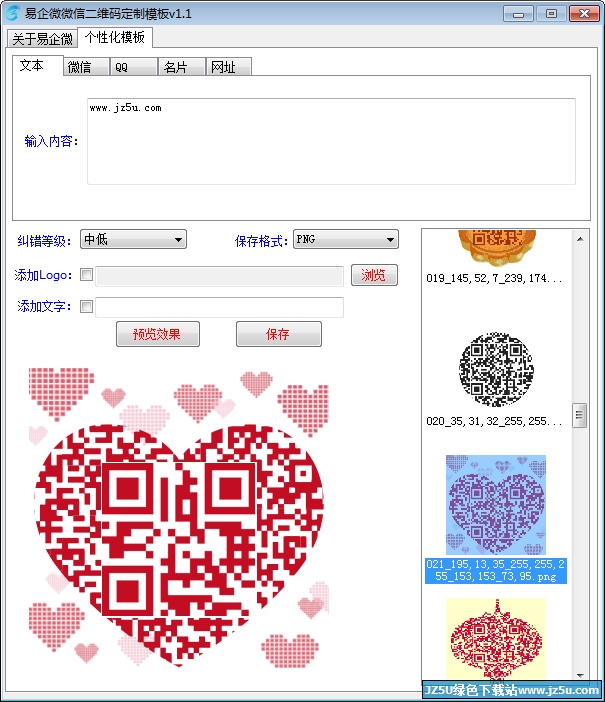This screenshot has height=702, width=605.
Task: Enable the 添加文字 checkbox
Action: pos(86,307)
